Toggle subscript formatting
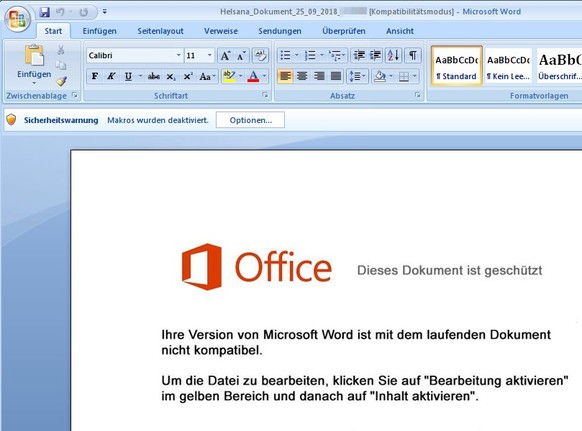 tap(170, 76)
